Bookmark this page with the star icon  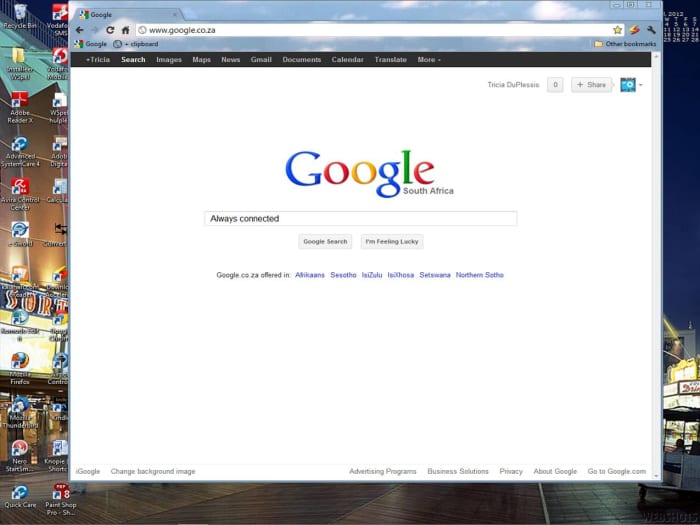point(617,30)
